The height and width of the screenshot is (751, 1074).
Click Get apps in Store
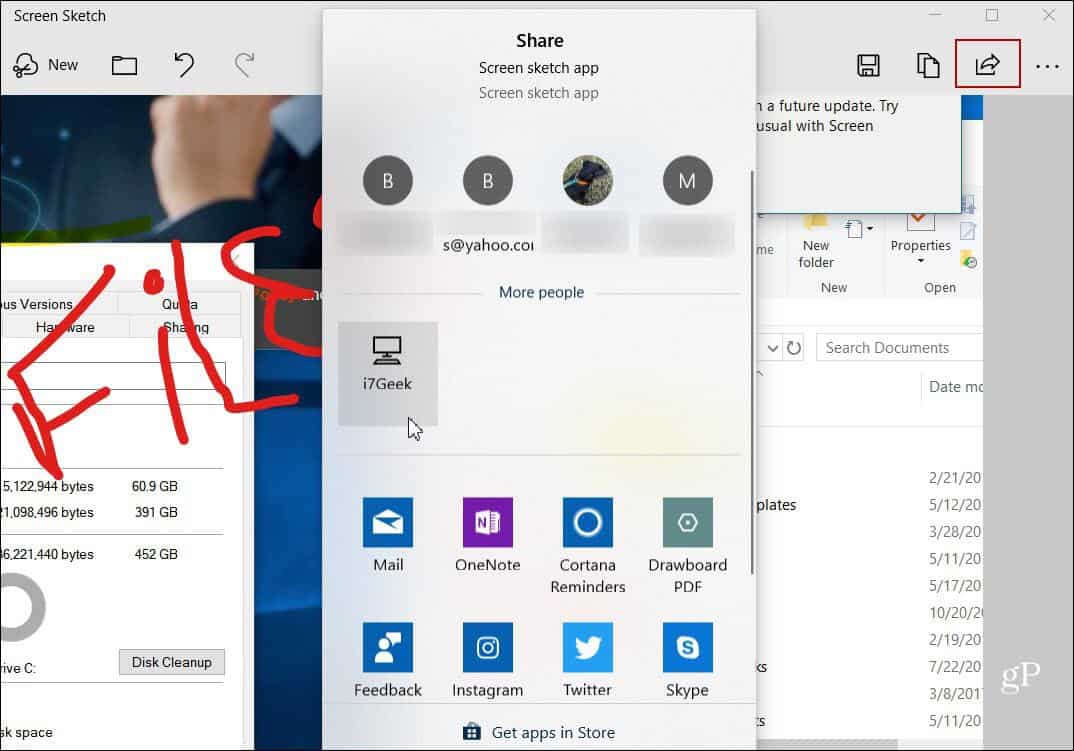pos(540,732)
